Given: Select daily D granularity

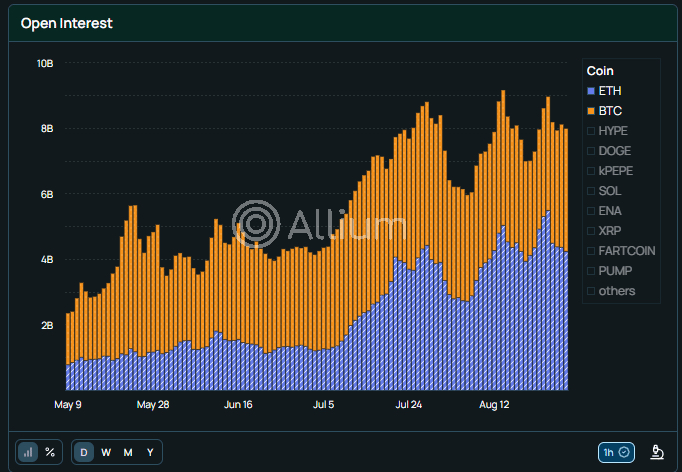Looking at the screenshot, I should pos(84,452).
